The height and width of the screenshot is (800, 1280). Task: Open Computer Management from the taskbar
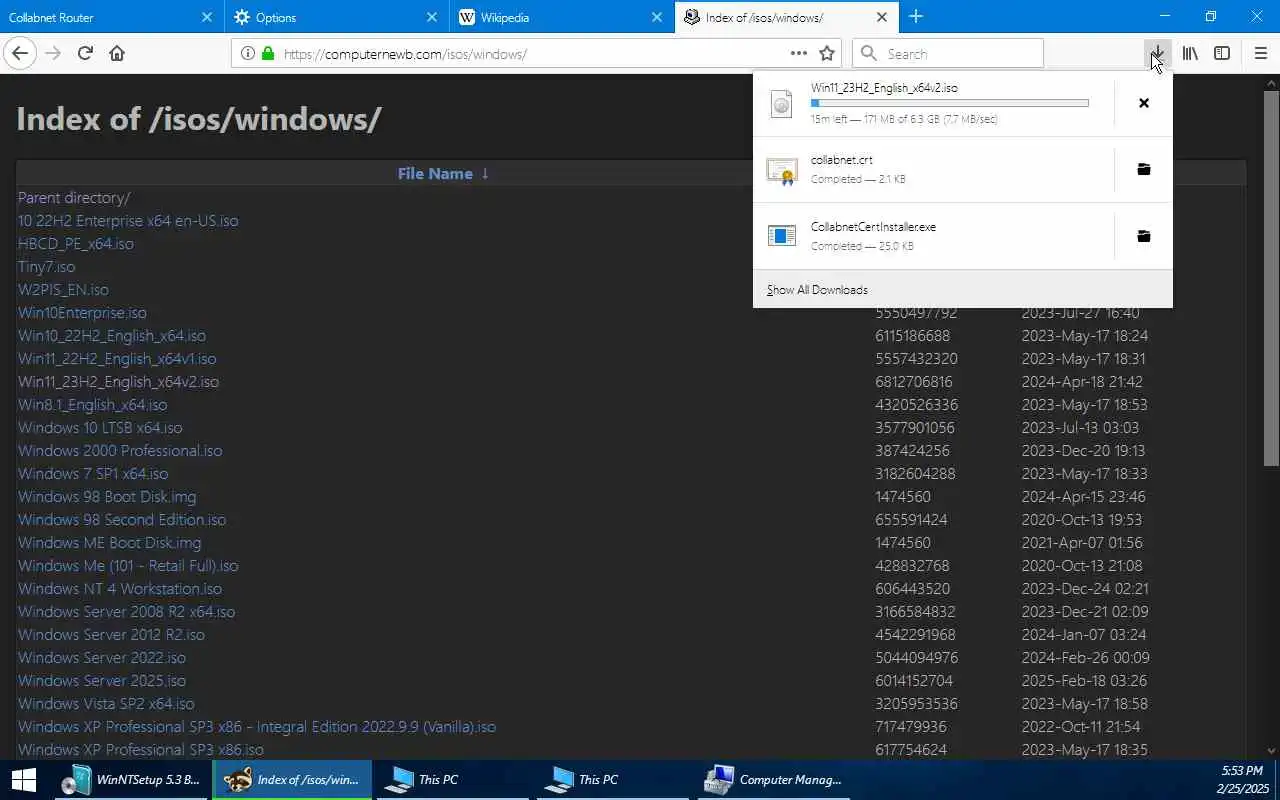[773, 780]
